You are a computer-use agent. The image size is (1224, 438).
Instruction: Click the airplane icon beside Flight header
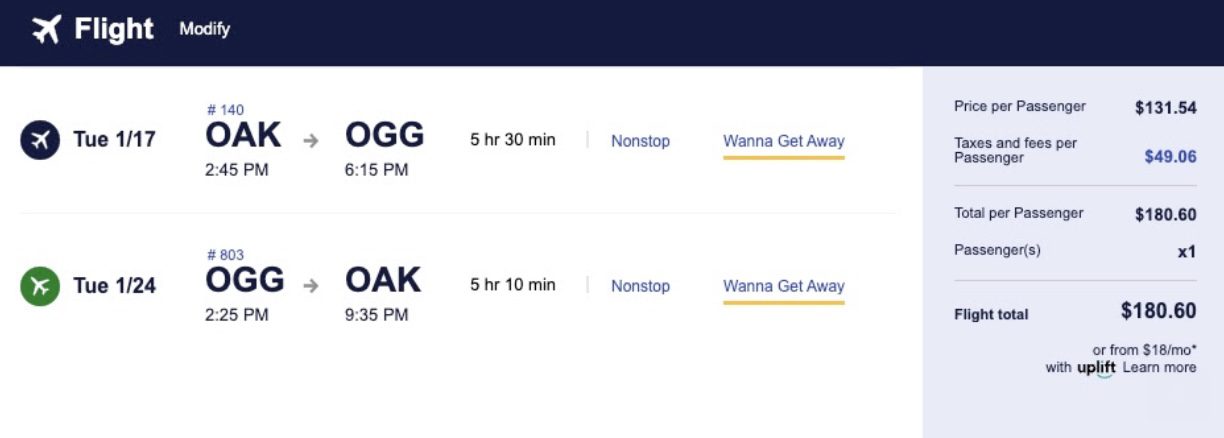[46, 30]
